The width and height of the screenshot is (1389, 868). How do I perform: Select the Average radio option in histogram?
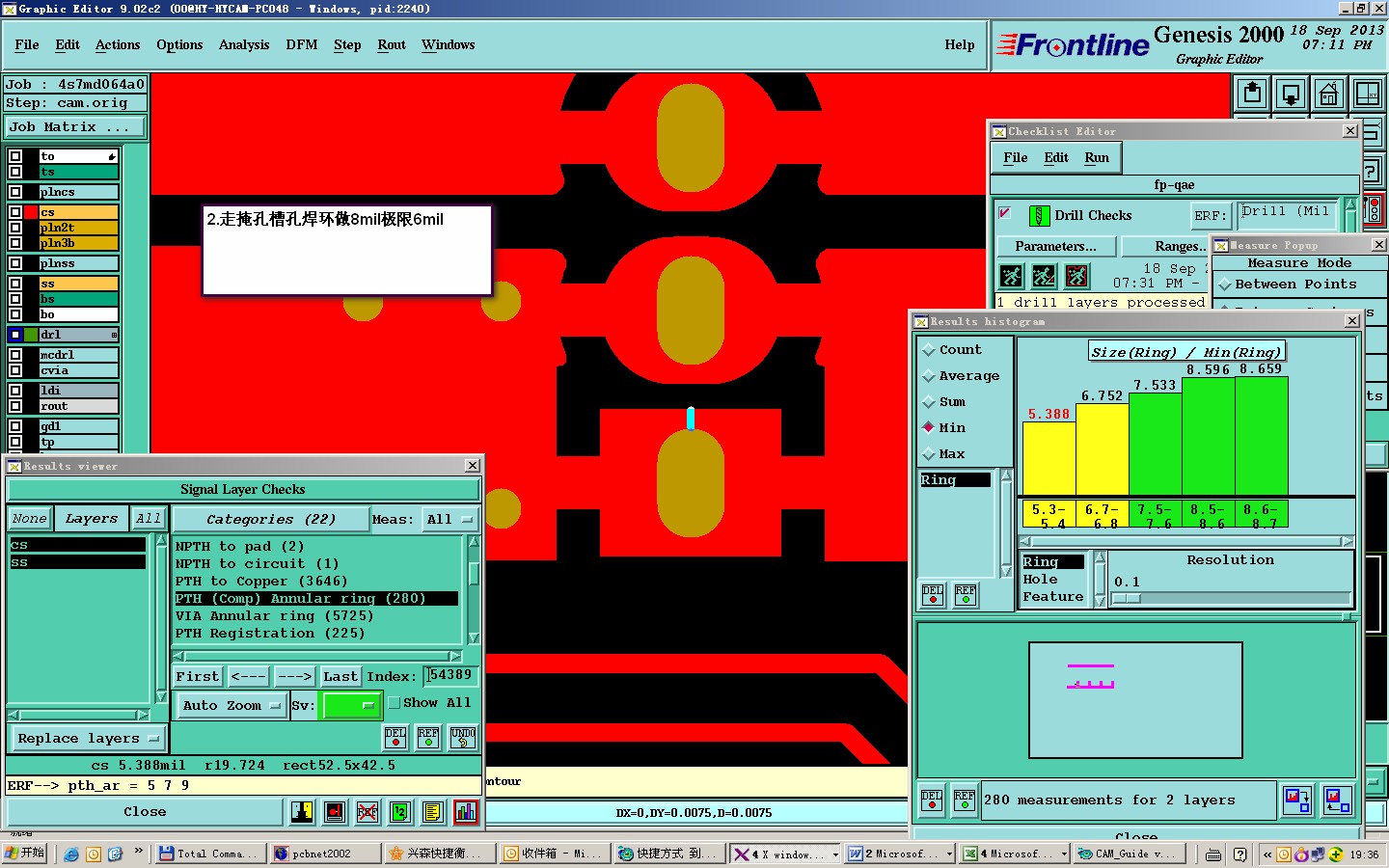(x=929, y=376)
